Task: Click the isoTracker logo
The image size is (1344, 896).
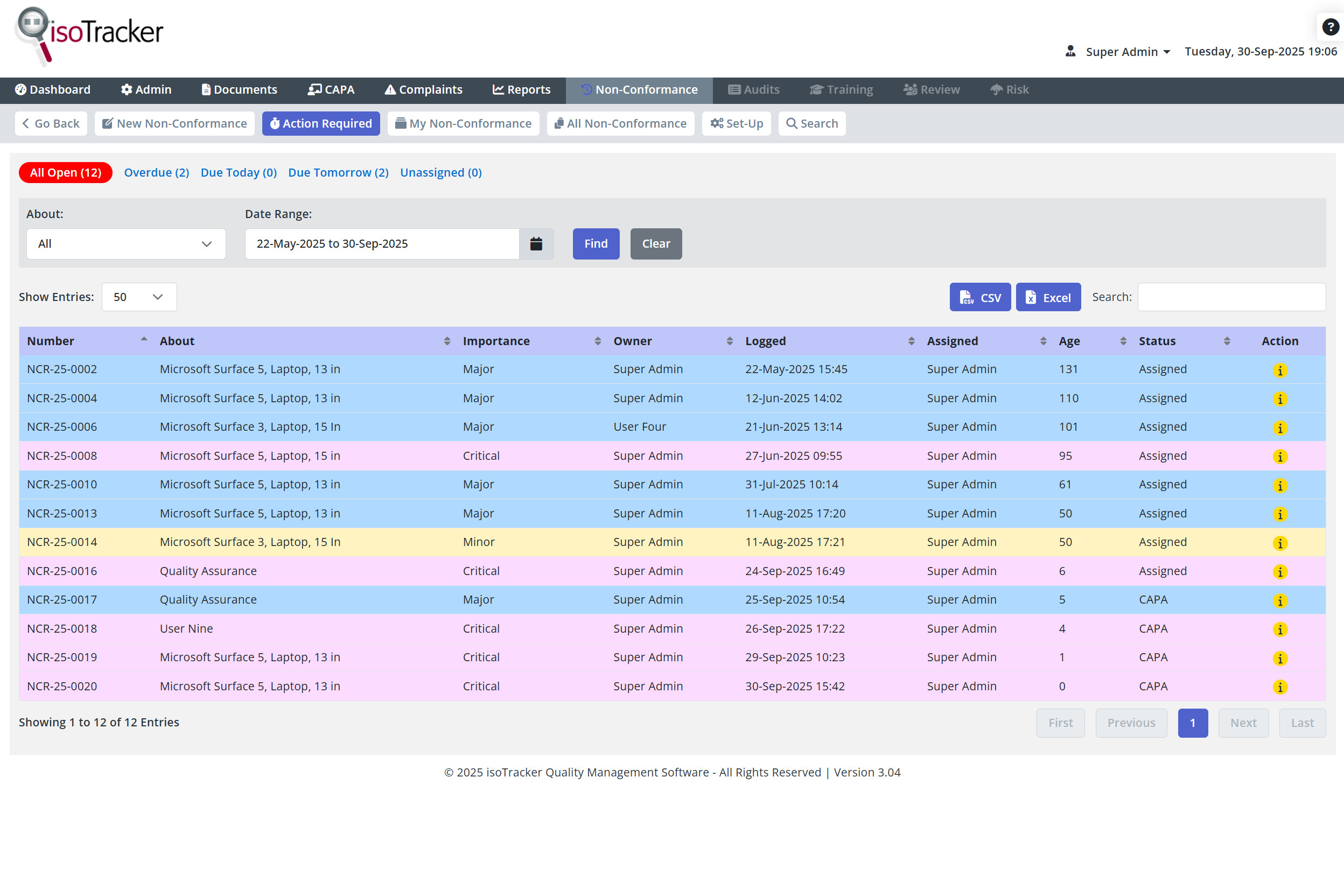Action: tap(90, 34)
